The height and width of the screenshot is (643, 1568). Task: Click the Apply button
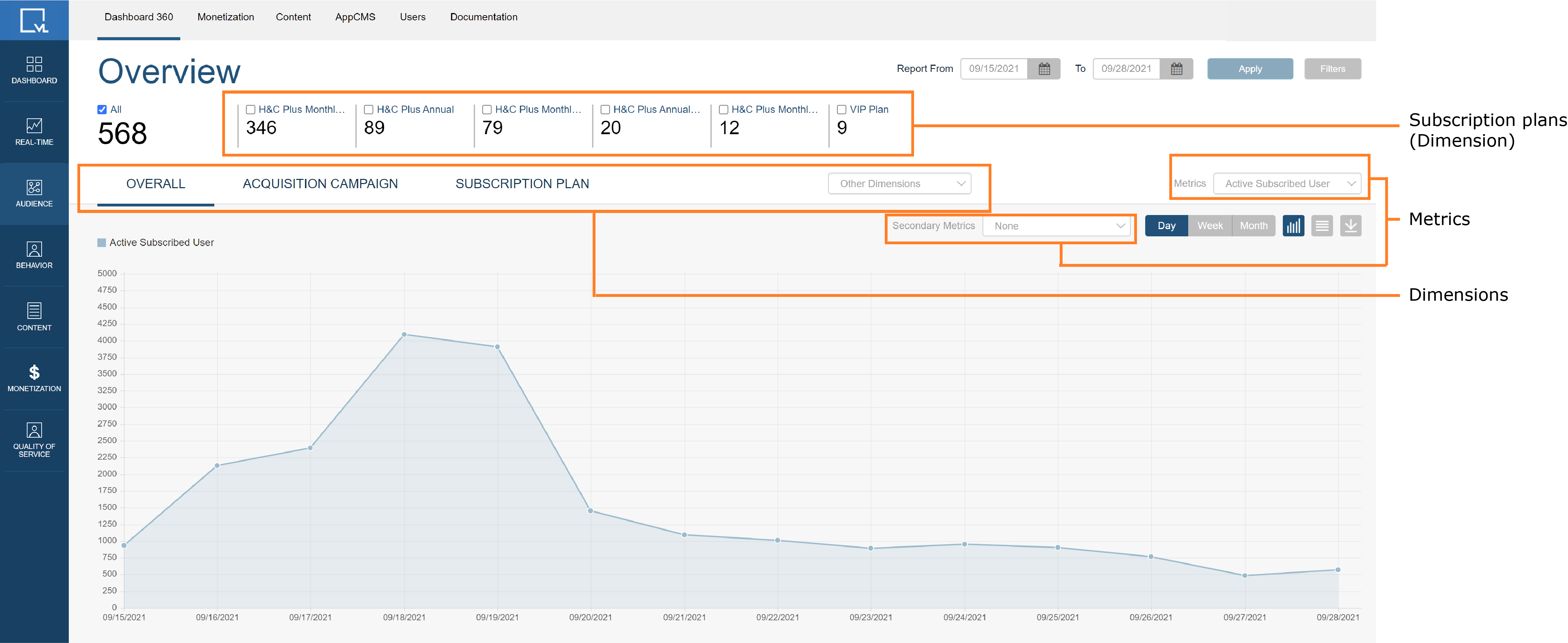tap(1250, 69)
